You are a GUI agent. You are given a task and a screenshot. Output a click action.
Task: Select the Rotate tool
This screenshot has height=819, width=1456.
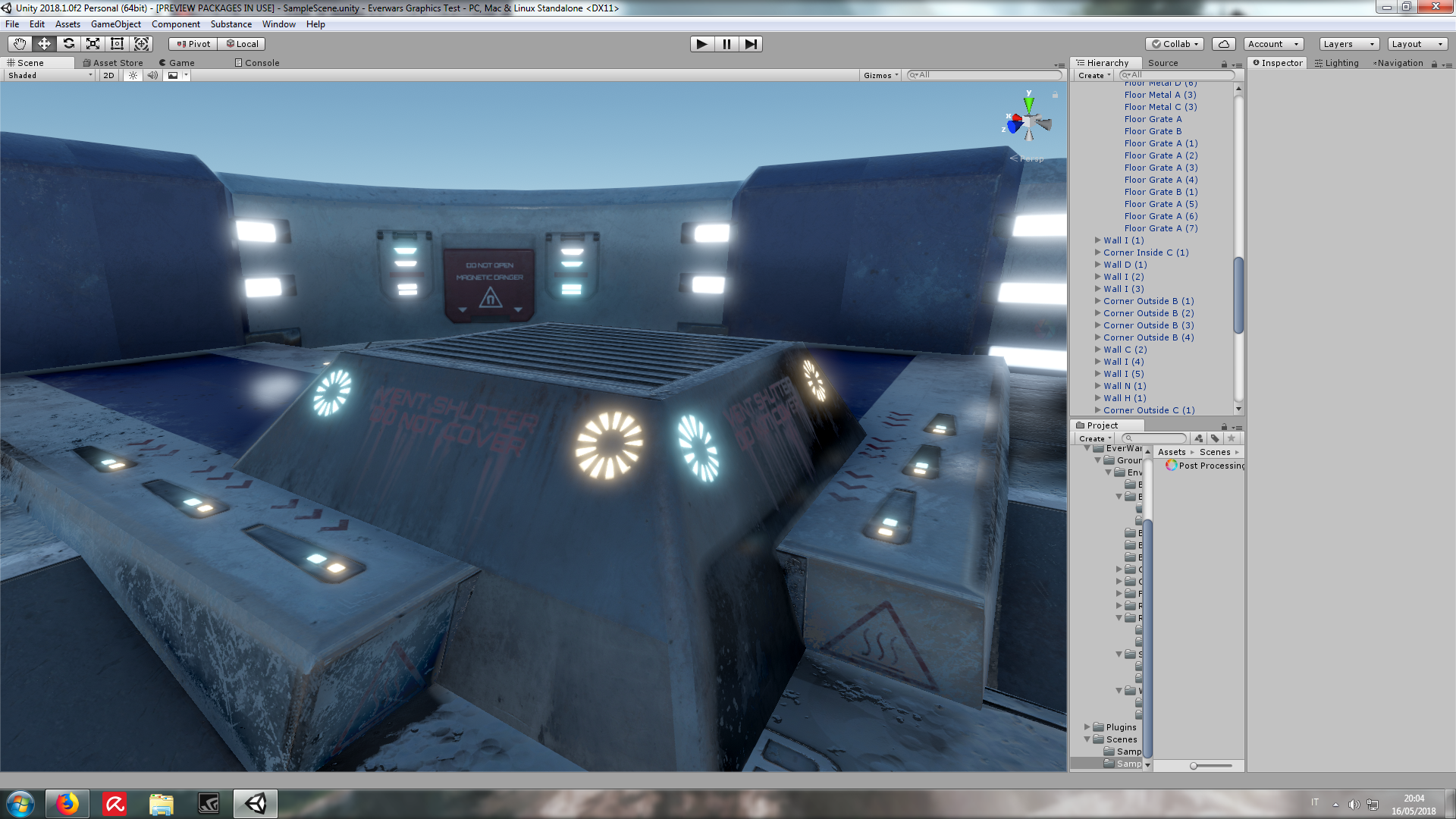68,44
